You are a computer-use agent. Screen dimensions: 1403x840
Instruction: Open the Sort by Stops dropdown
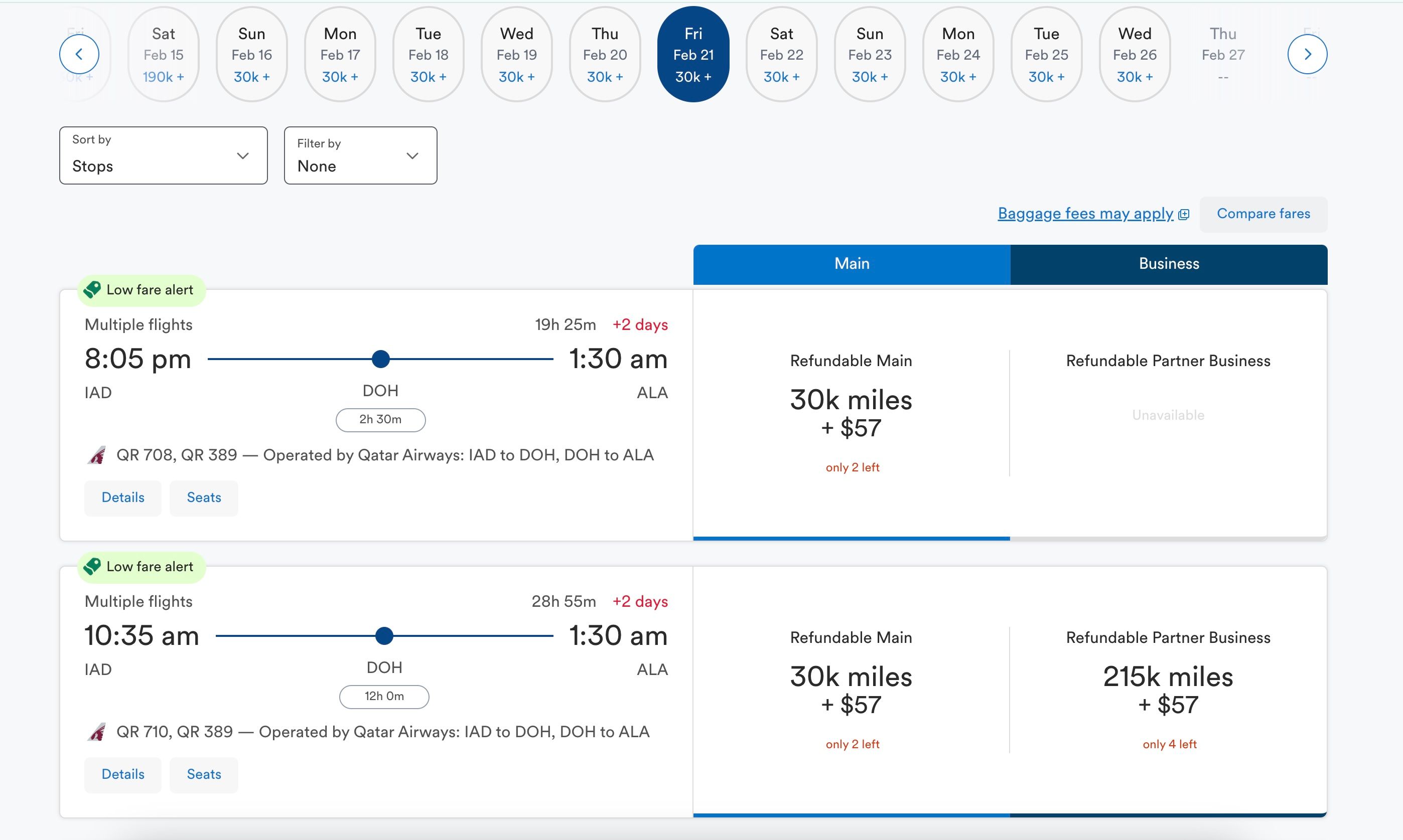coord(163,155)
